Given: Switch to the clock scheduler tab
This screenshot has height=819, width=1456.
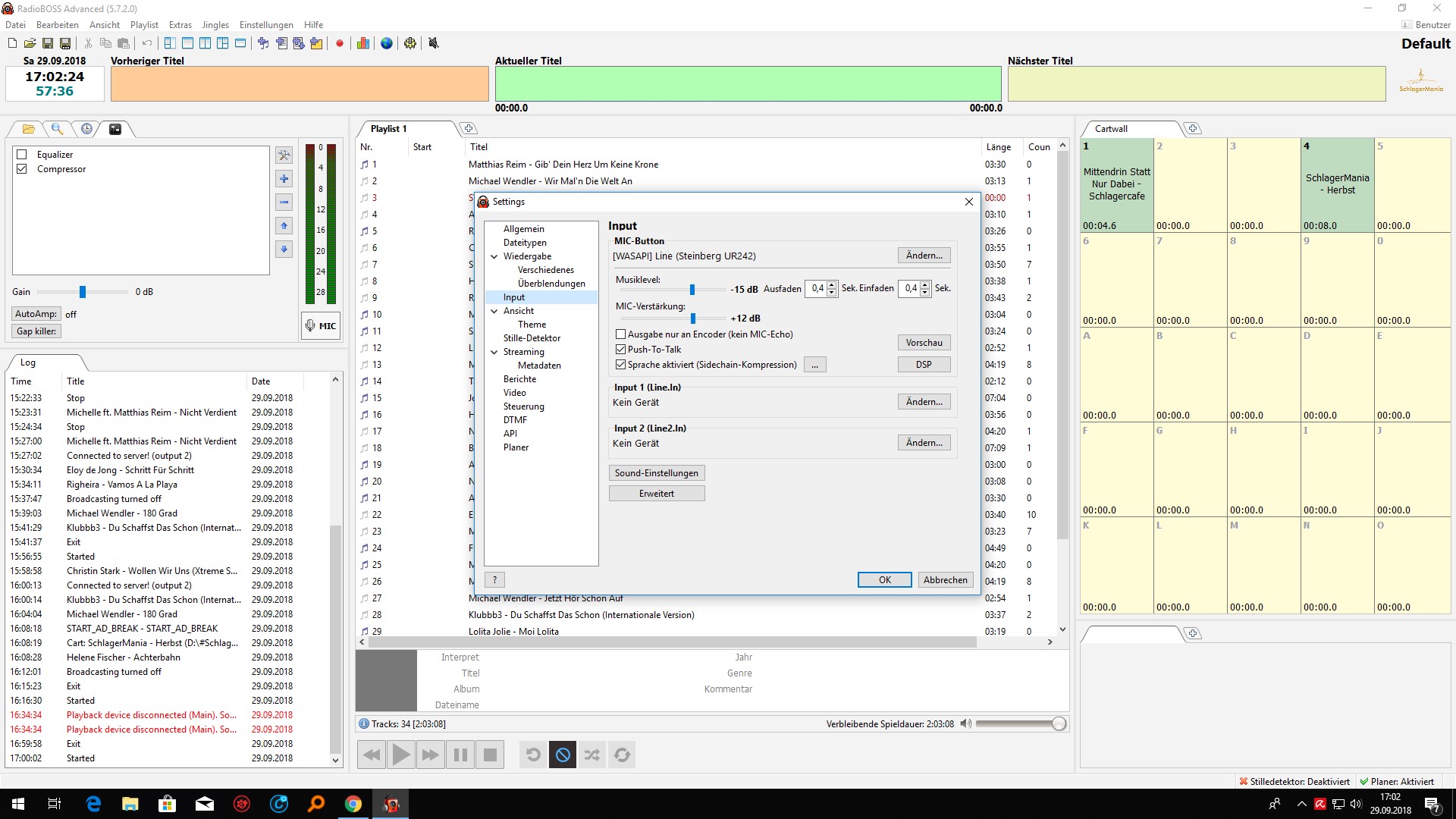Looking at the screenshot, I should point(86,129).
